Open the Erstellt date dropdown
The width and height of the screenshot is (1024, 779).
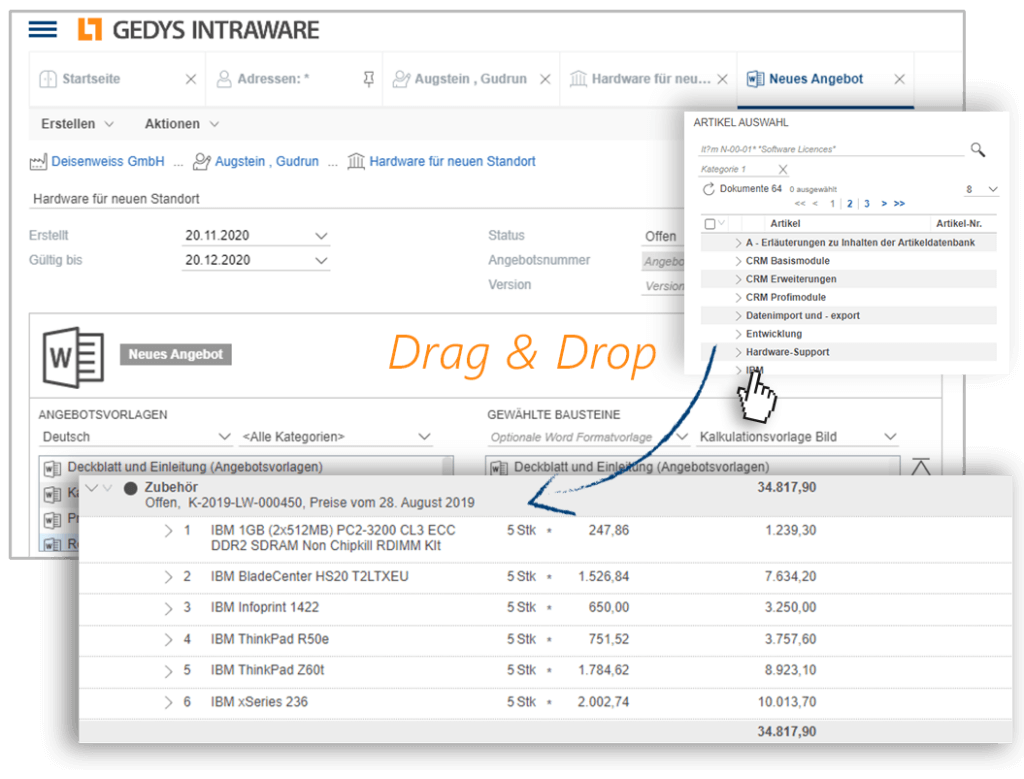321,236
